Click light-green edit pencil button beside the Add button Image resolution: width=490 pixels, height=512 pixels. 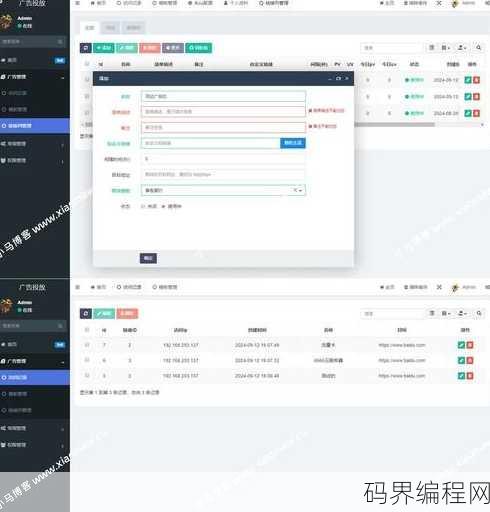[x=127, y=48]
